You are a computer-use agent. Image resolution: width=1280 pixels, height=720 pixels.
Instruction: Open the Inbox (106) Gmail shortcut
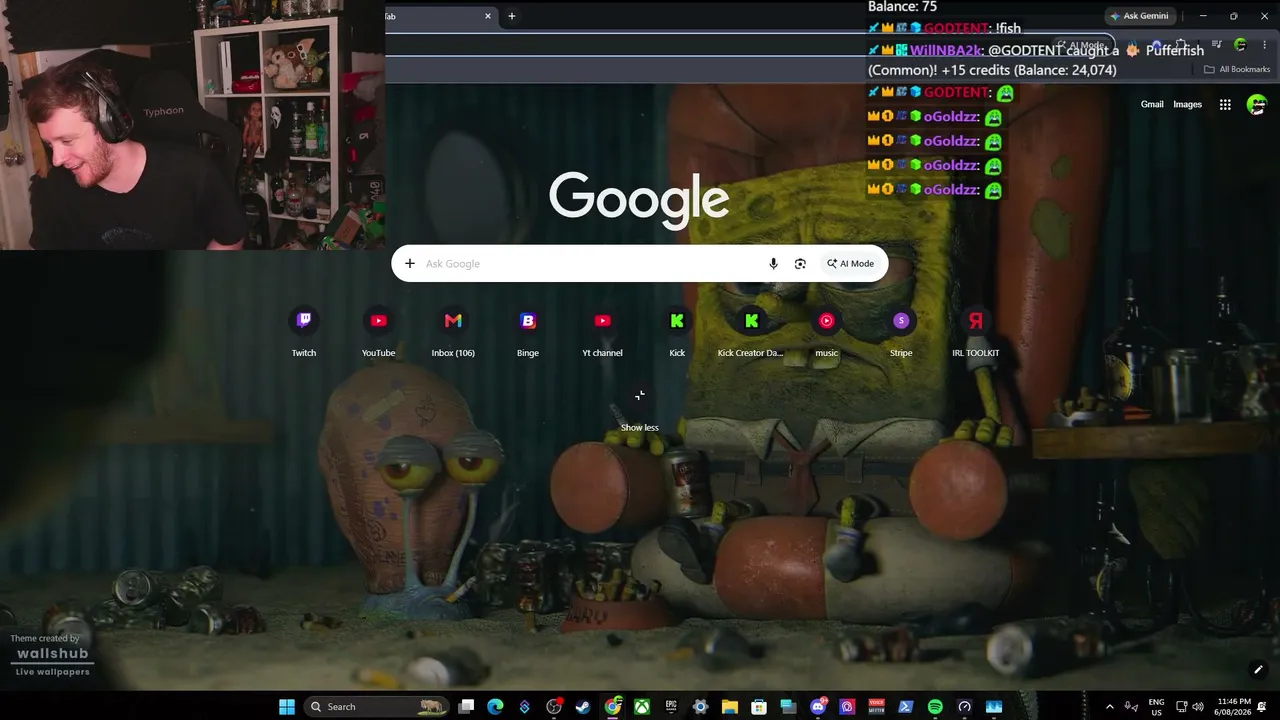click(x=453, y=332)
